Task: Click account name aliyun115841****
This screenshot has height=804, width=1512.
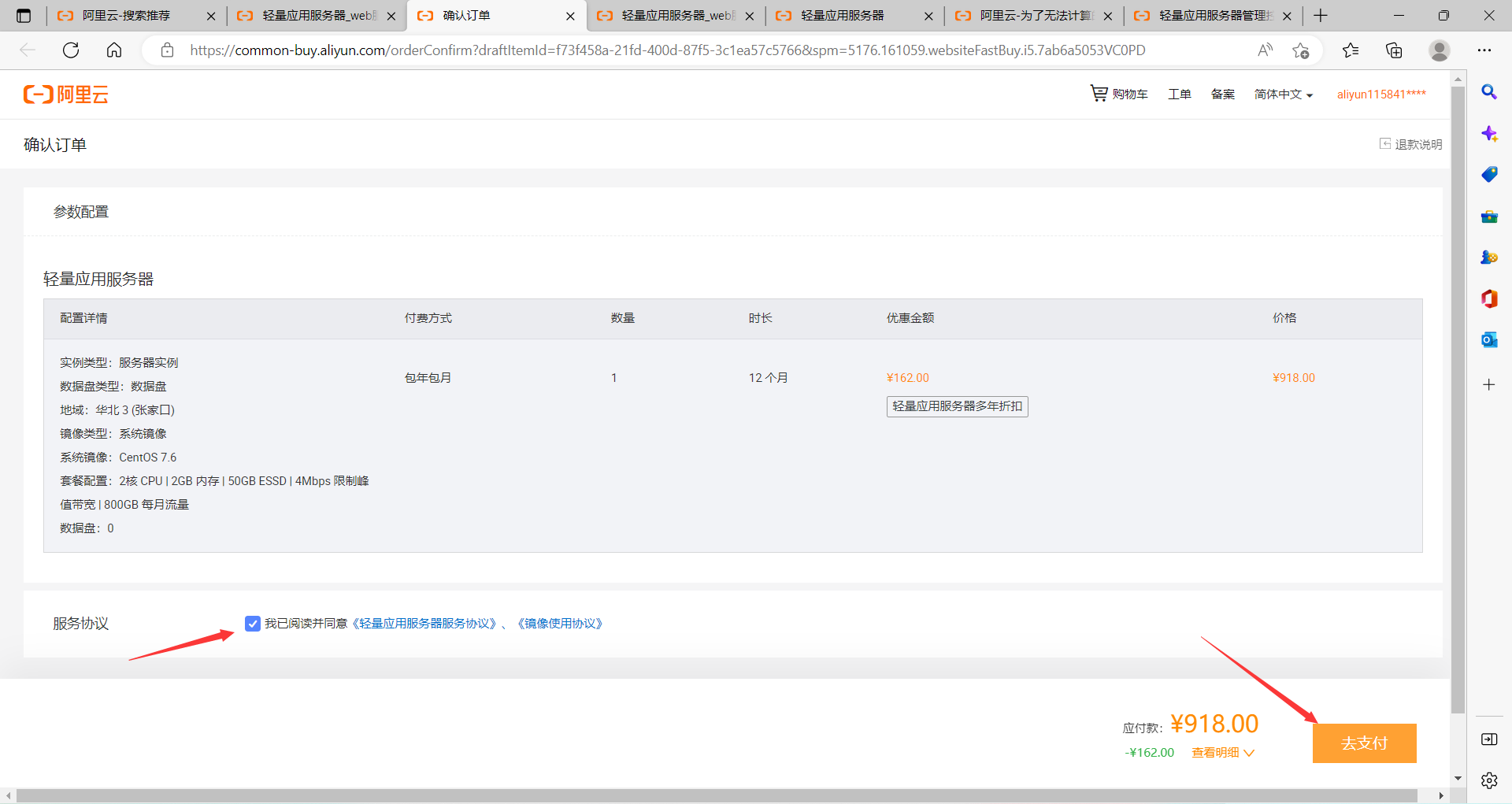Action: tap(1381, 94)
